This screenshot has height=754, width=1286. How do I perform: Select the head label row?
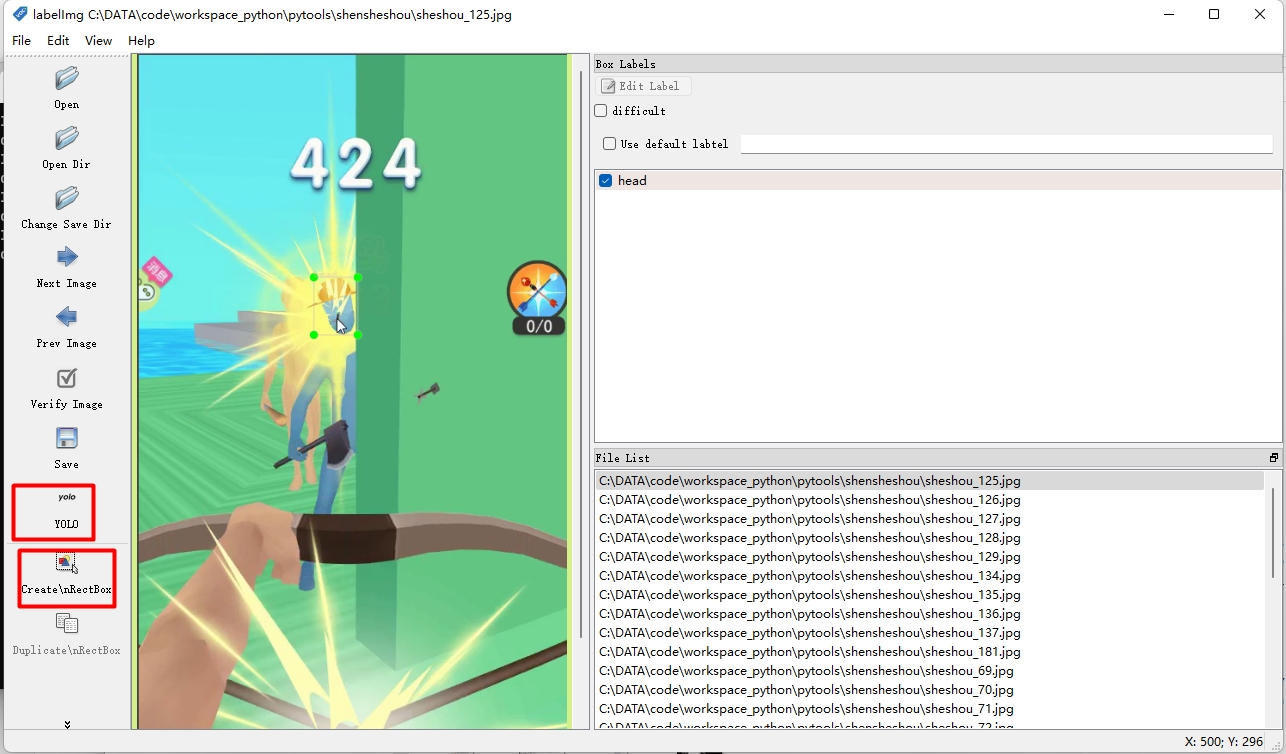938,181
